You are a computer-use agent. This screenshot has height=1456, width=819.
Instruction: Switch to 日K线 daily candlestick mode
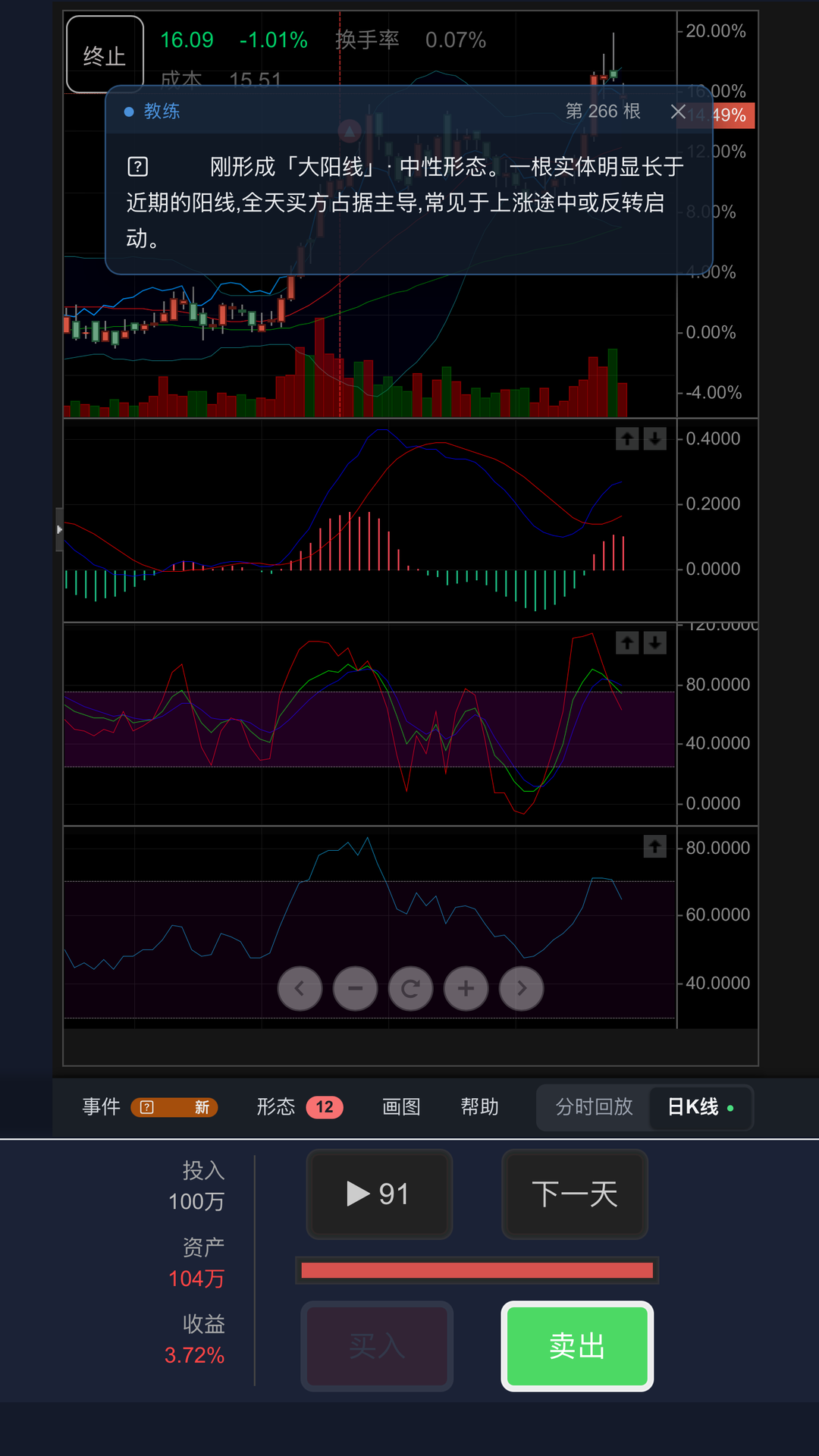700,1107
